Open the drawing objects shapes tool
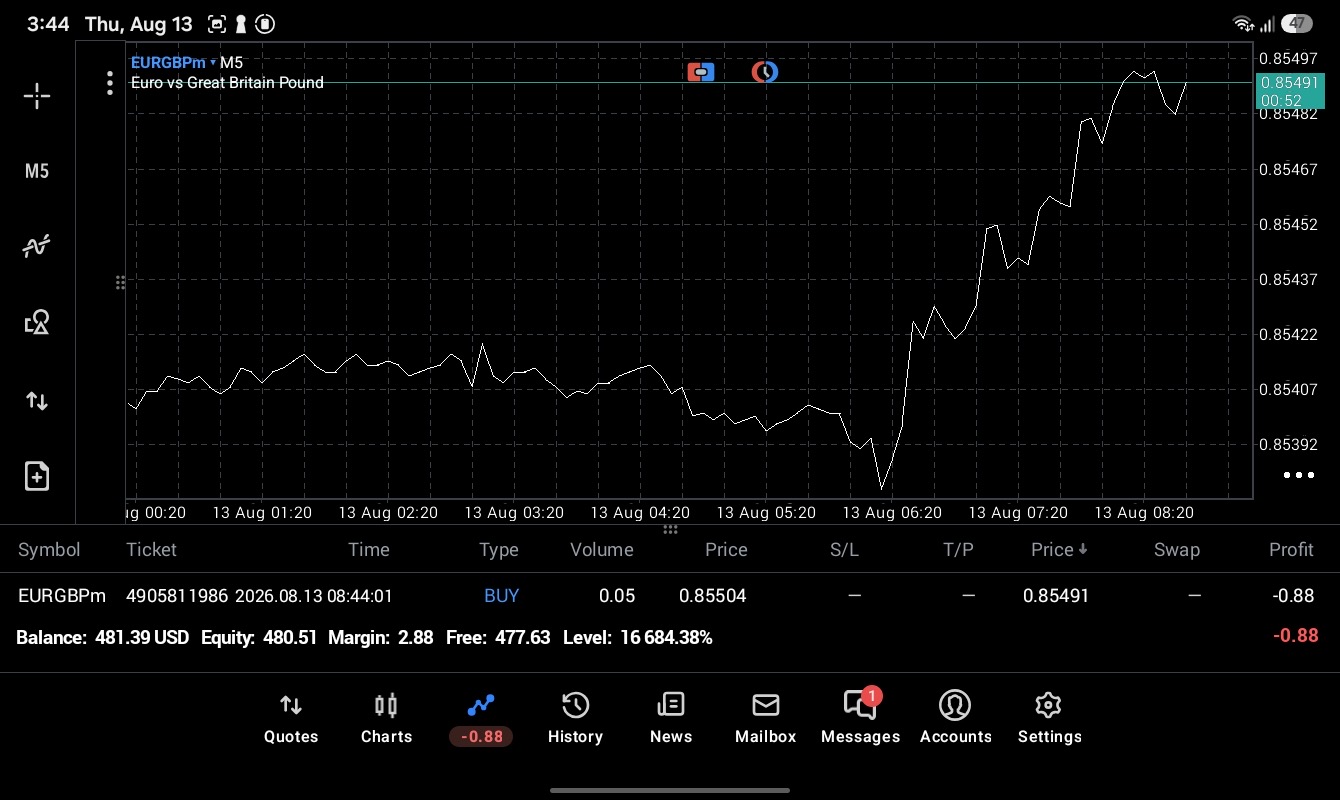 (37, 322)
